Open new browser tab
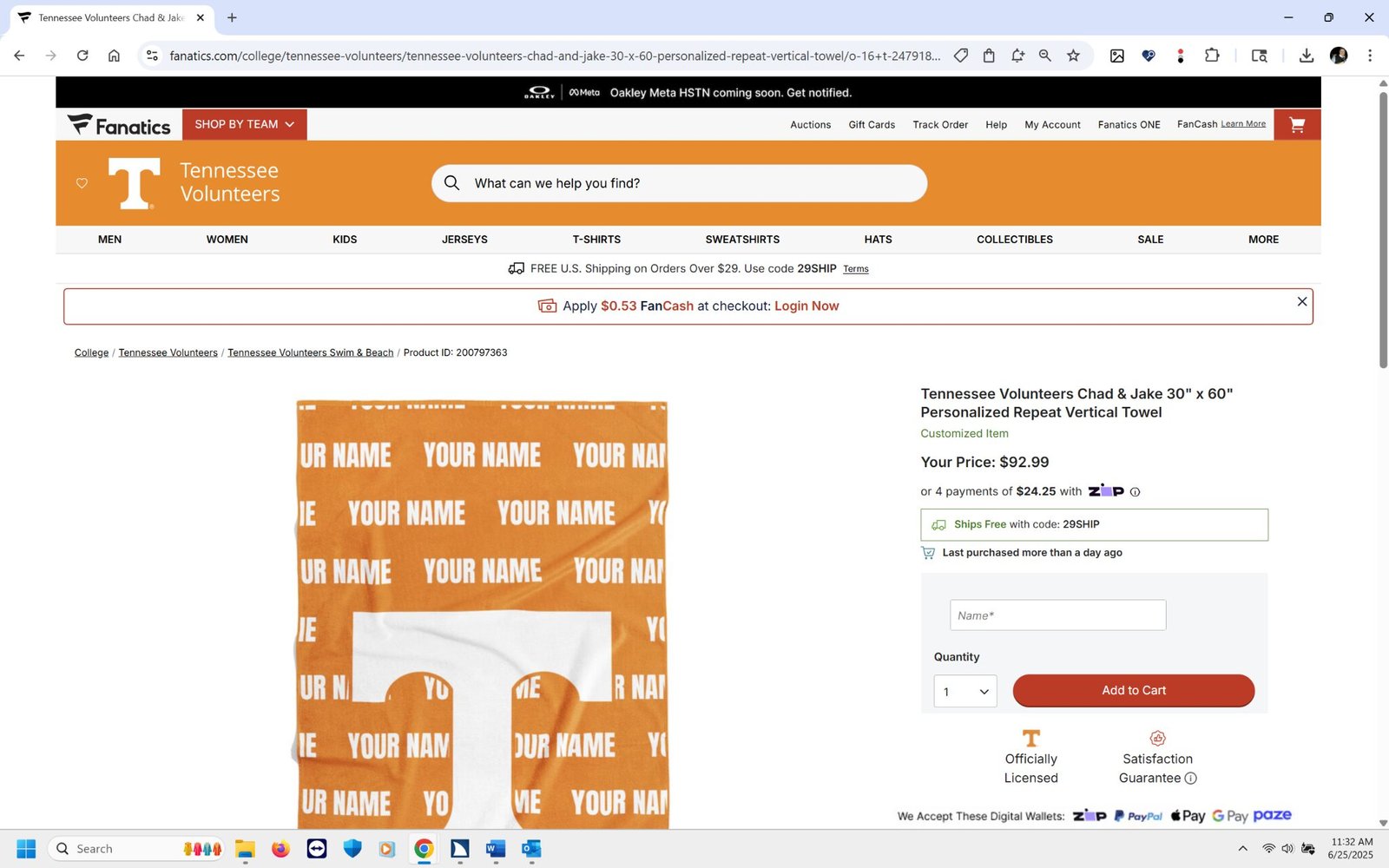1389x868 pixels. 232,17
